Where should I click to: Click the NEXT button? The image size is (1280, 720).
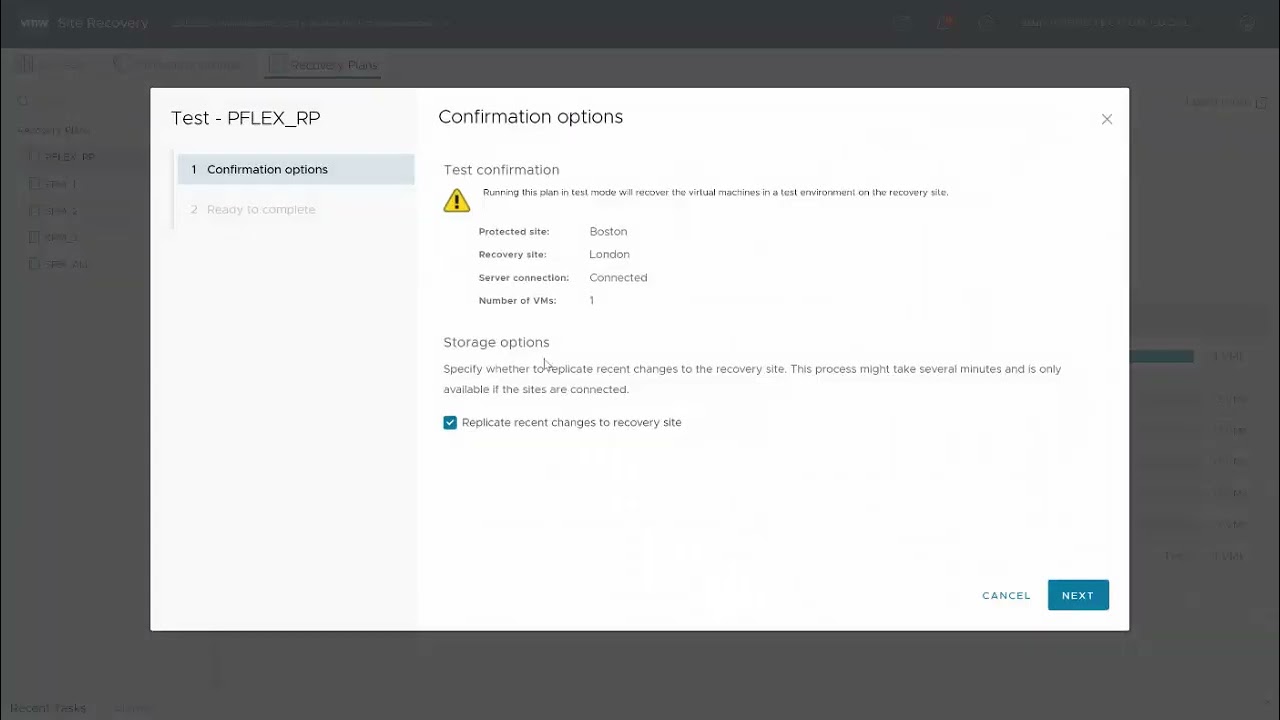pos(1078,595)
